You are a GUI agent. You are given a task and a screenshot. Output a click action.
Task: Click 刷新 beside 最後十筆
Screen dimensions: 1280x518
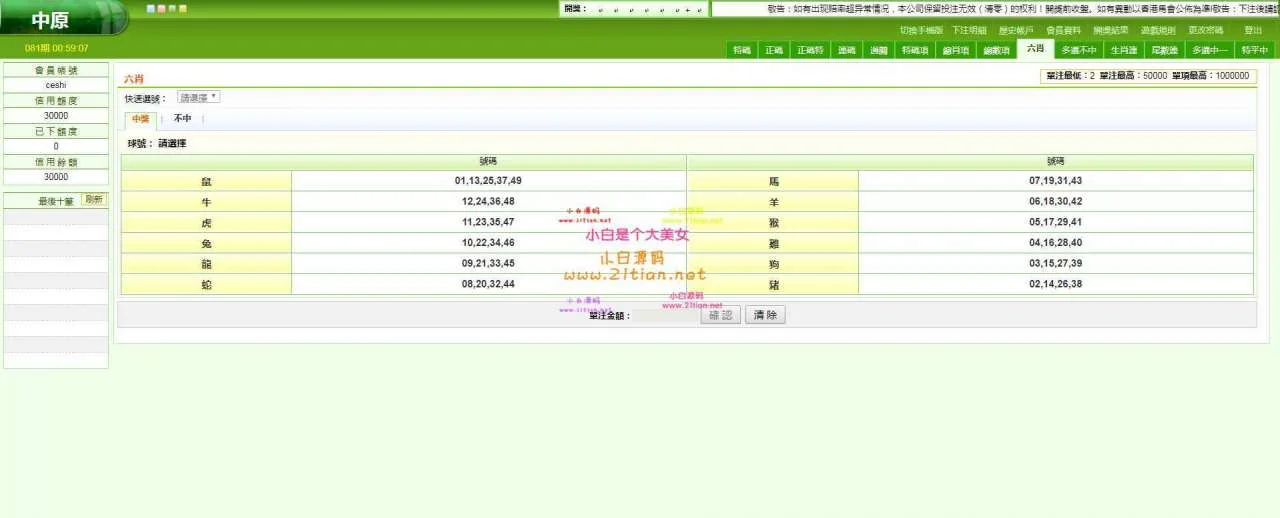(x=93, y=200)
